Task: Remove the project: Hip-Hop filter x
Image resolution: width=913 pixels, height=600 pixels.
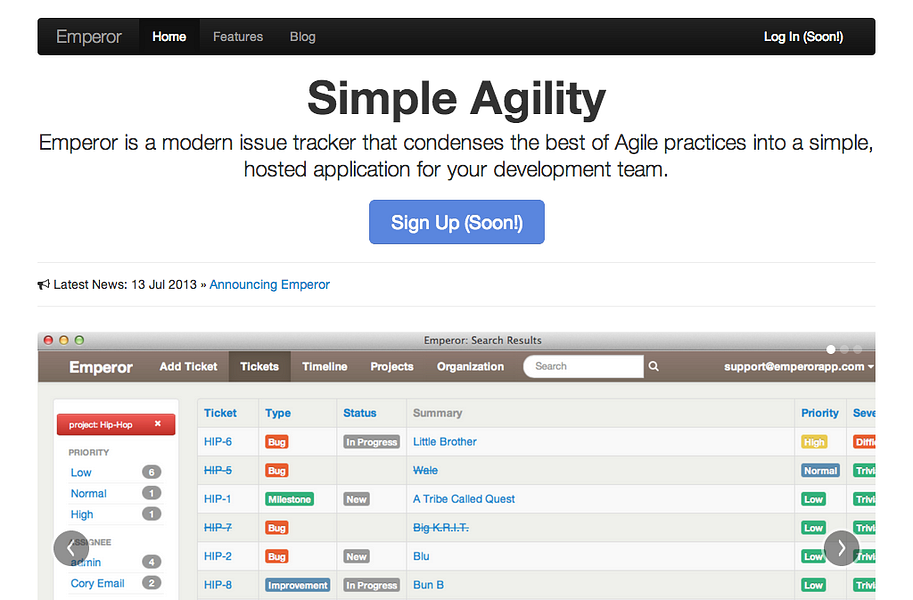Action: (x=158, y=423)
